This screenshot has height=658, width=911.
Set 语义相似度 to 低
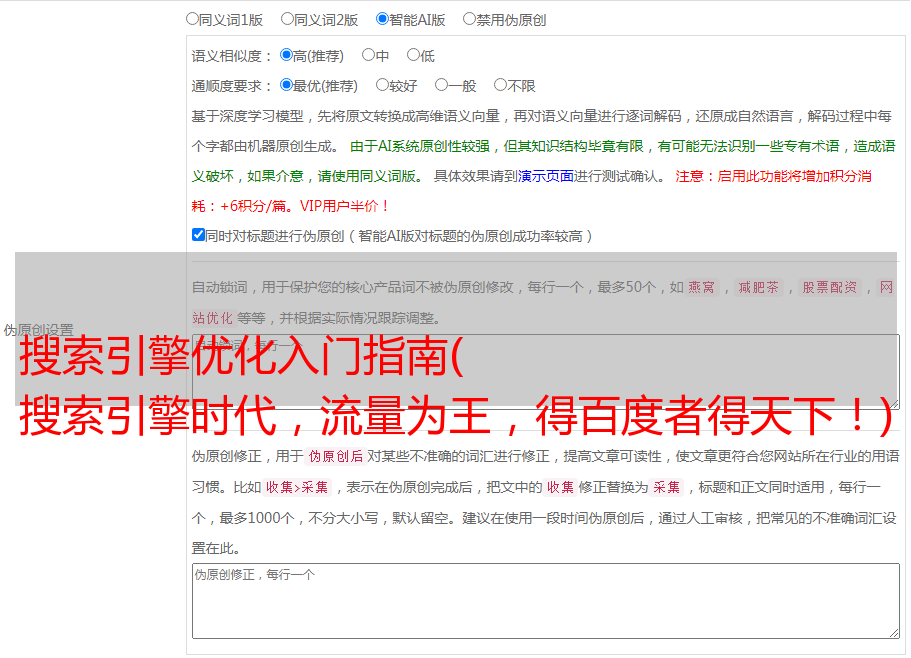tap(413, 56)
